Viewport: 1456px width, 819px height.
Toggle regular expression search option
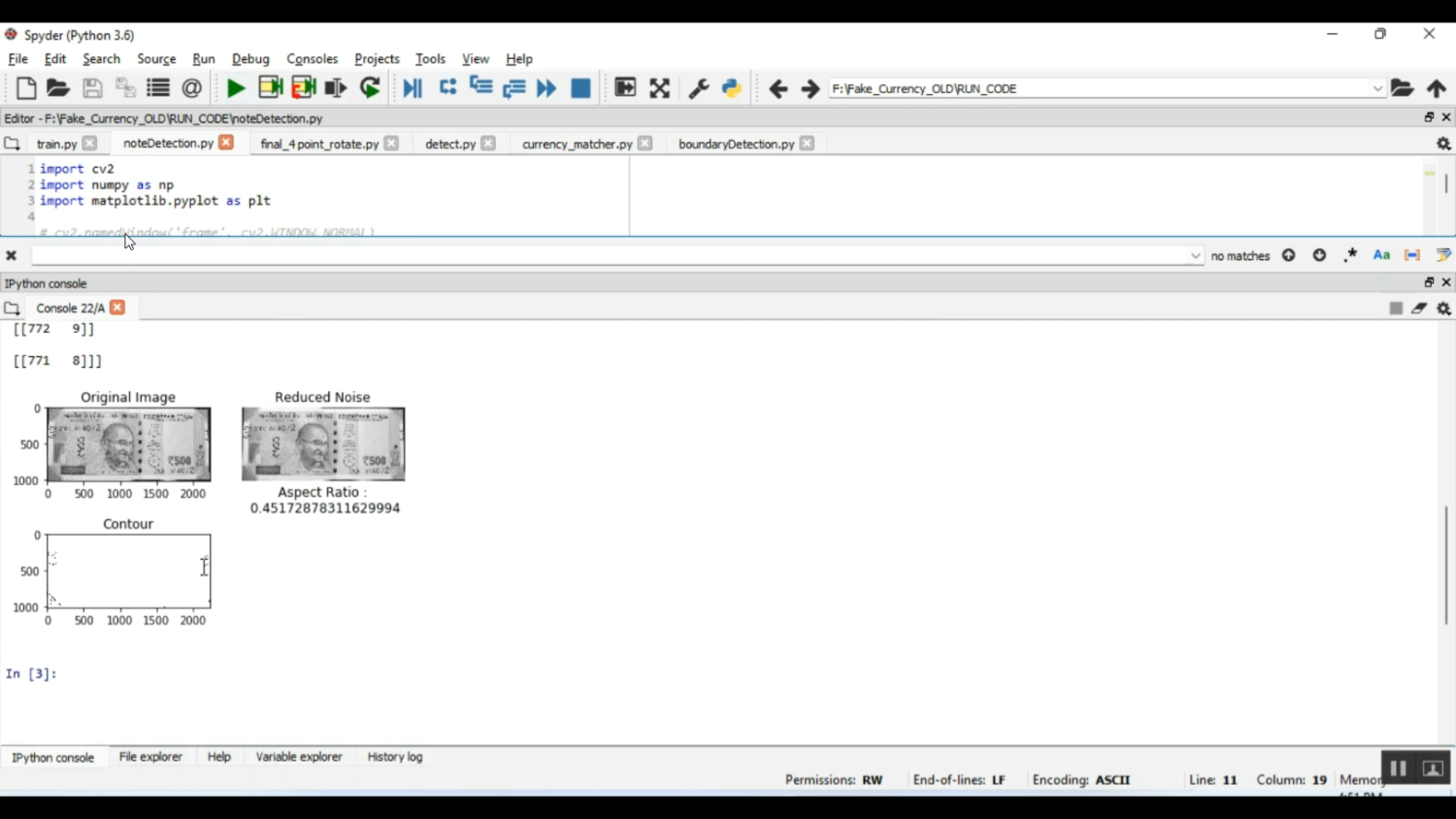point(1350,255)
